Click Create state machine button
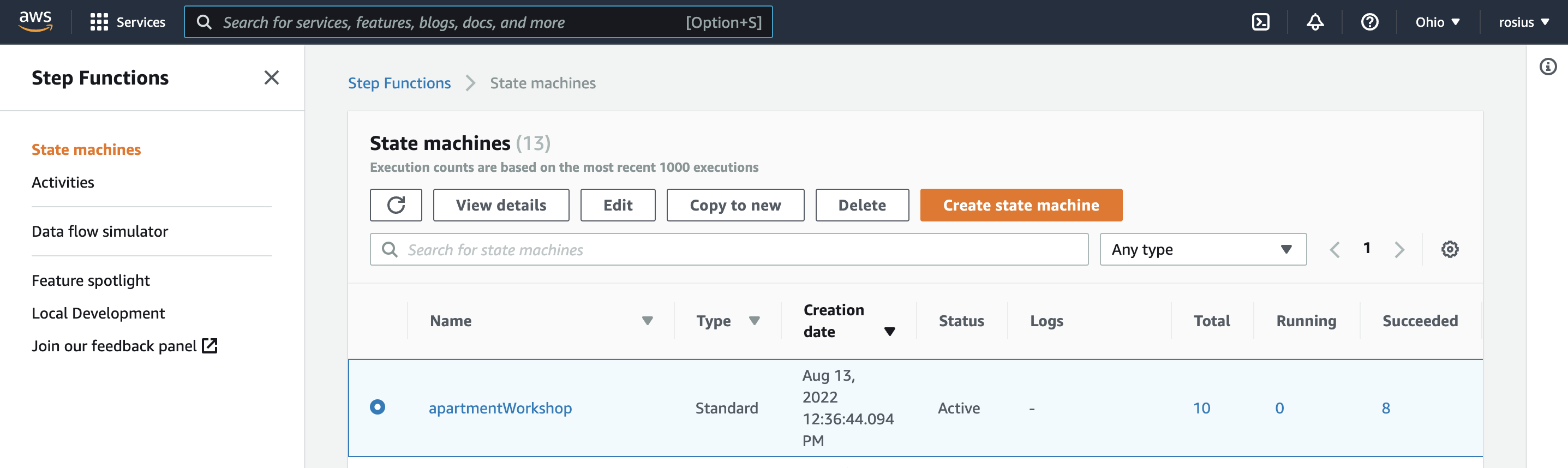The image size is (1568, 468). [x=1021, y=205]
